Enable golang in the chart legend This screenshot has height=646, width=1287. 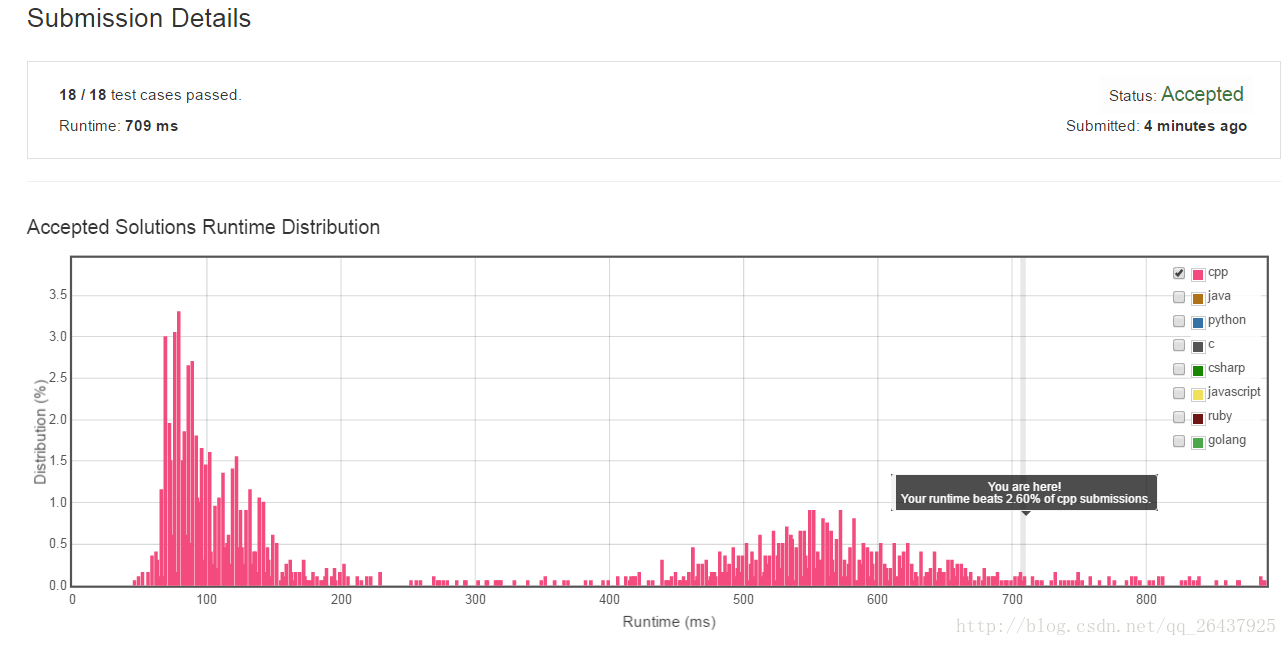(x=1179, y=441)
